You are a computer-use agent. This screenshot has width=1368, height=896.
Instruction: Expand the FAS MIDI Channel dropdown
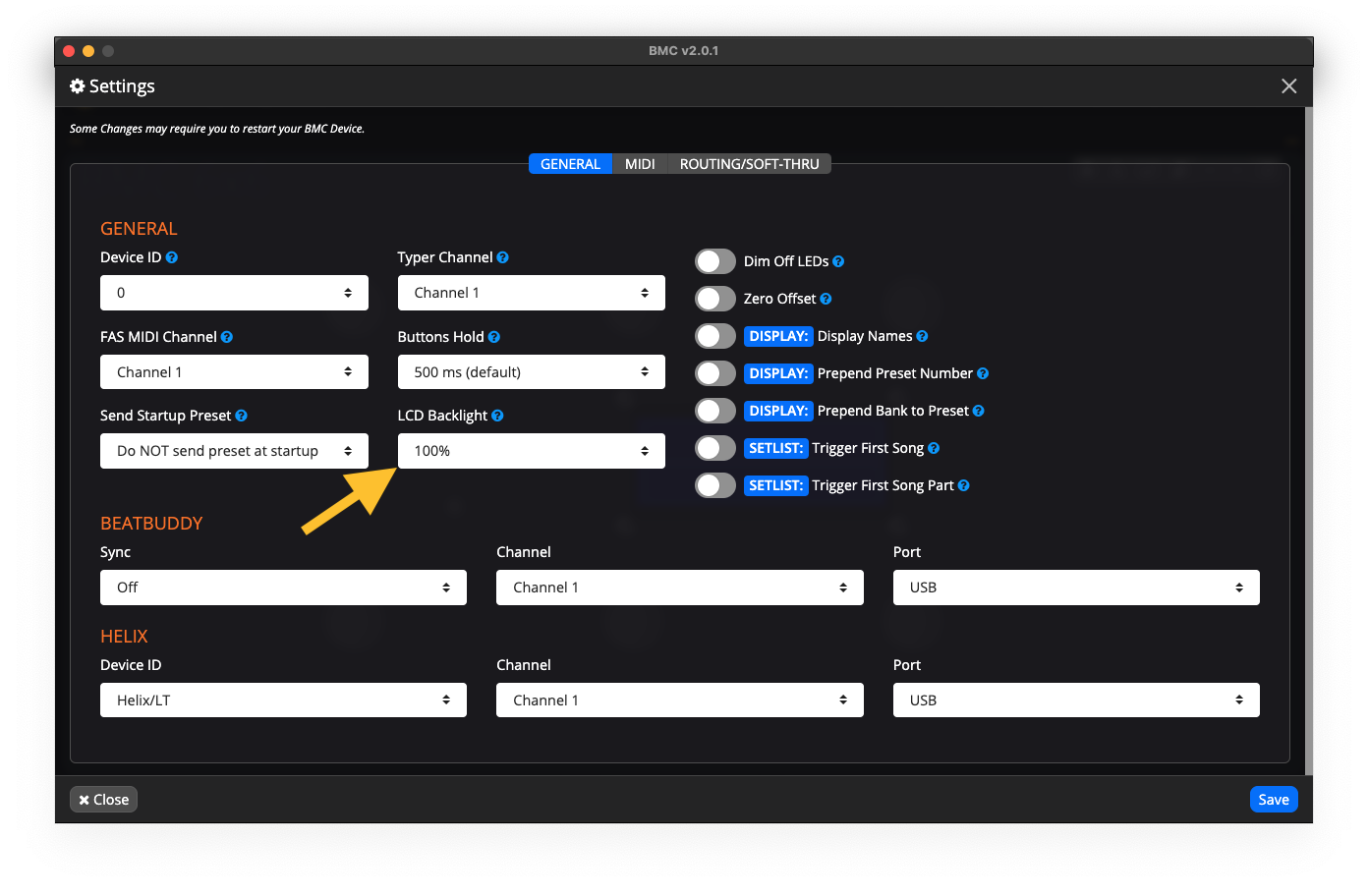point(234,372)
